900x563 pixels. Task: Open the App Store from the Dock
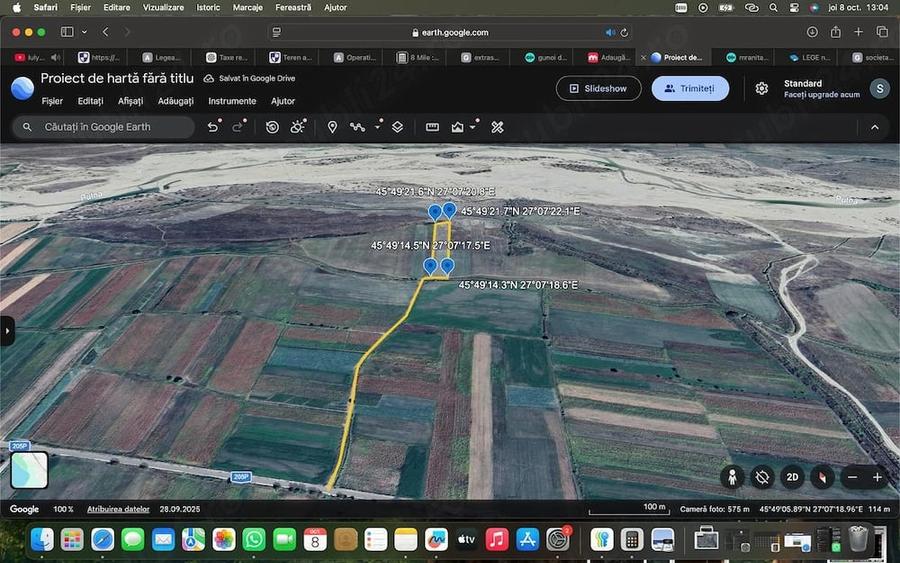click(527, 539)
